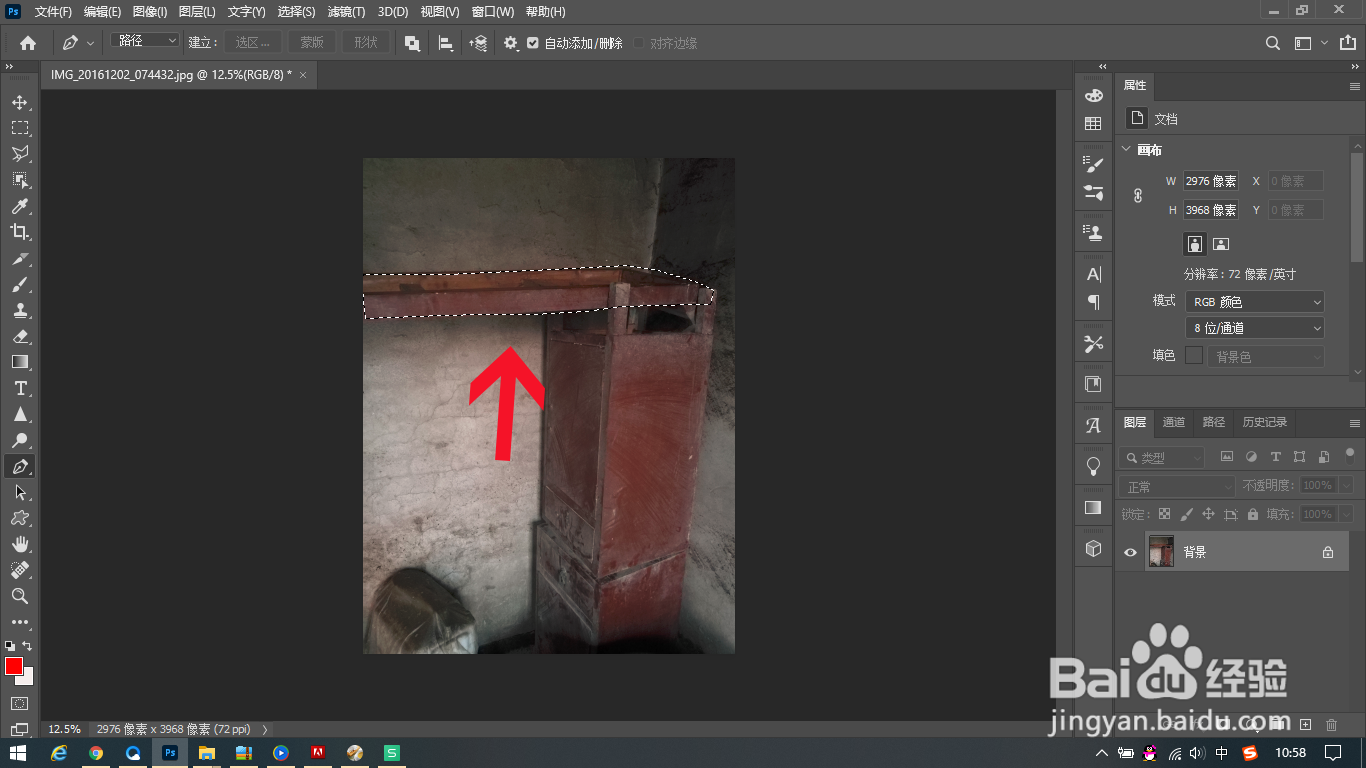
Task: Open the 正常 blending mode dropdown
Action: [x=1175, y=485]
